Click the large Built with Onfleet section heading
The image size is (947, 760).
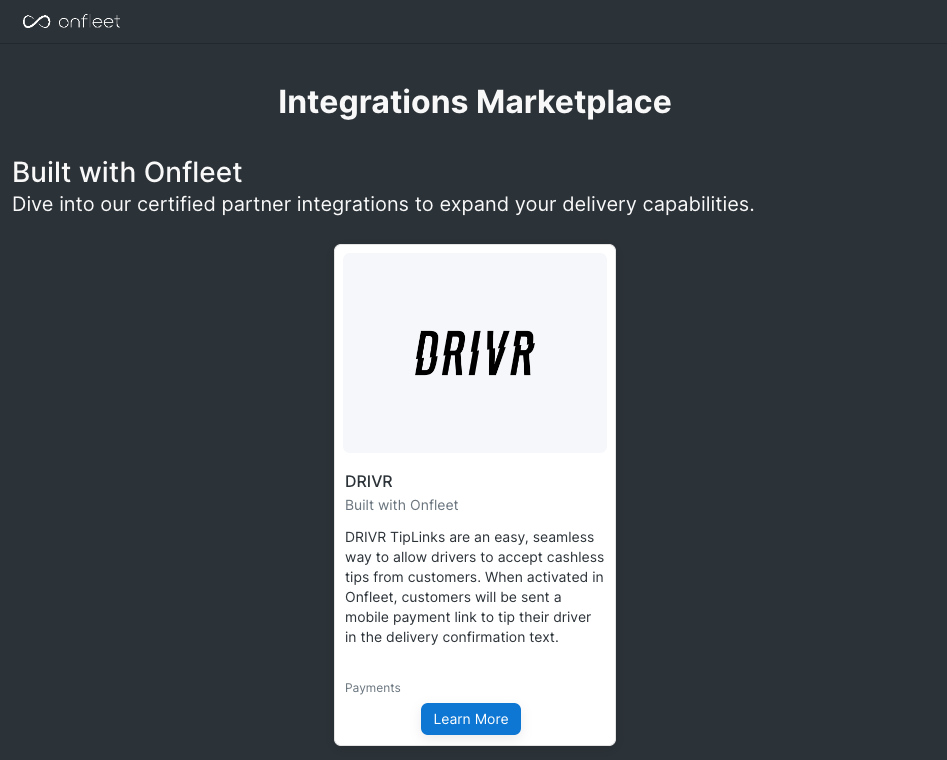tap(127, 172)
